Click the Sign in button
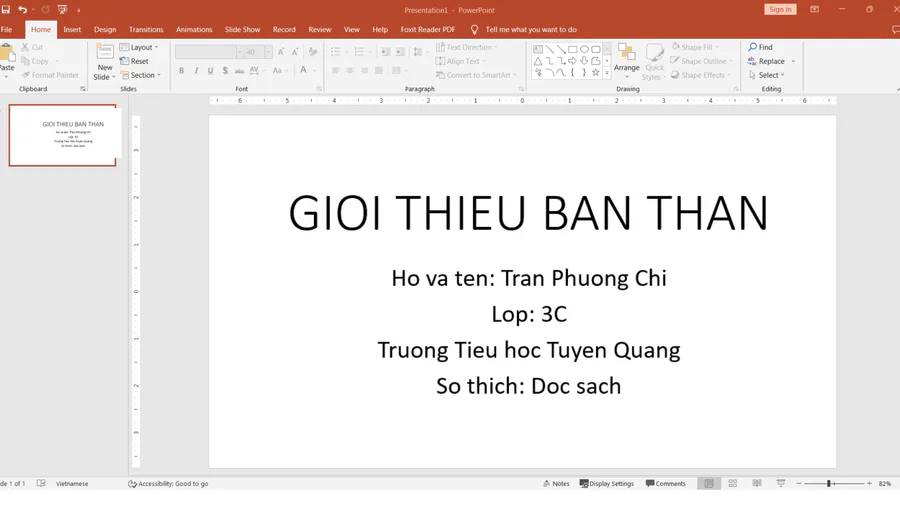This screenshot has width=900, height=506. point(780,9)
